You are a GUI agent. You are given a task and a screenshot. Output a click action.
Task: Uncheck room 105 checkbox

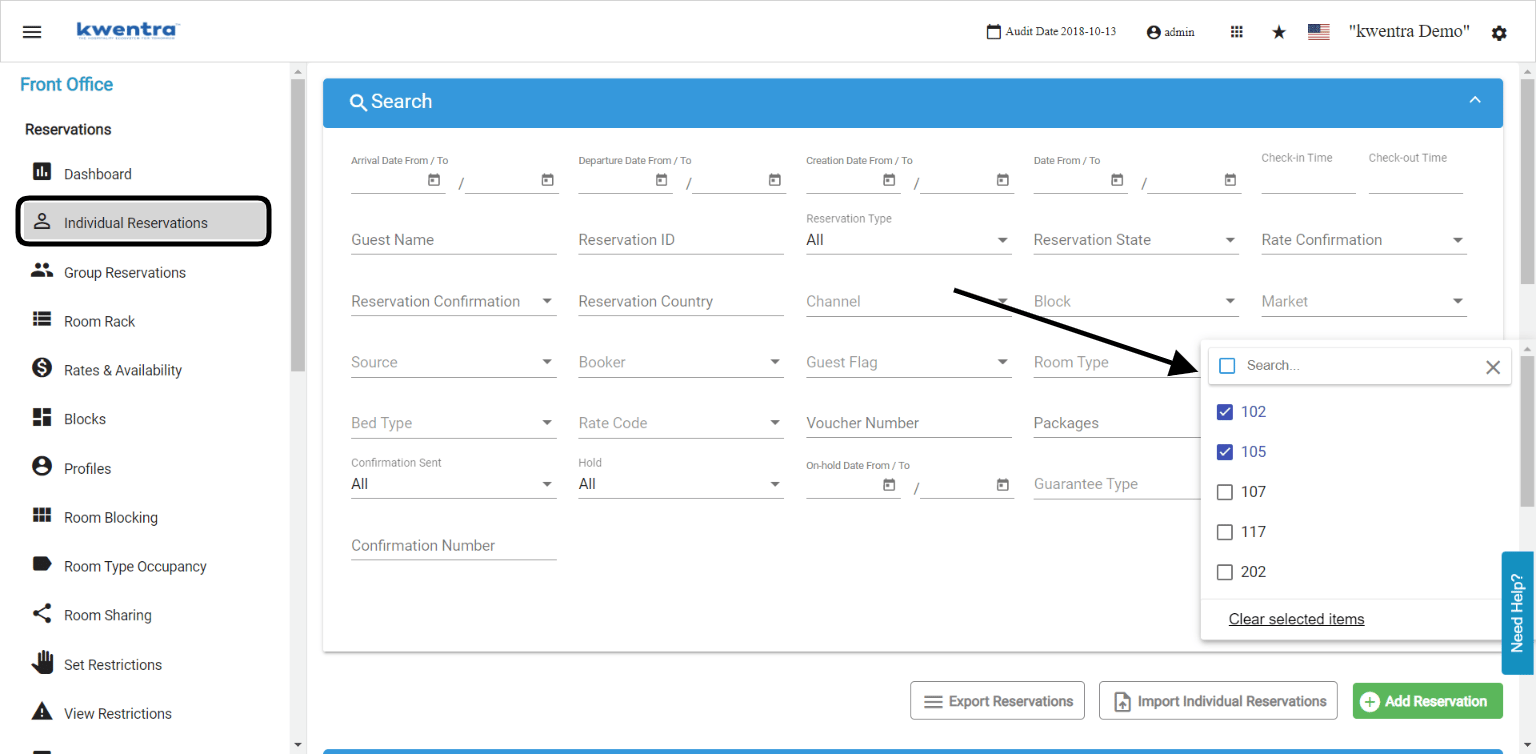coord(1224,452)
